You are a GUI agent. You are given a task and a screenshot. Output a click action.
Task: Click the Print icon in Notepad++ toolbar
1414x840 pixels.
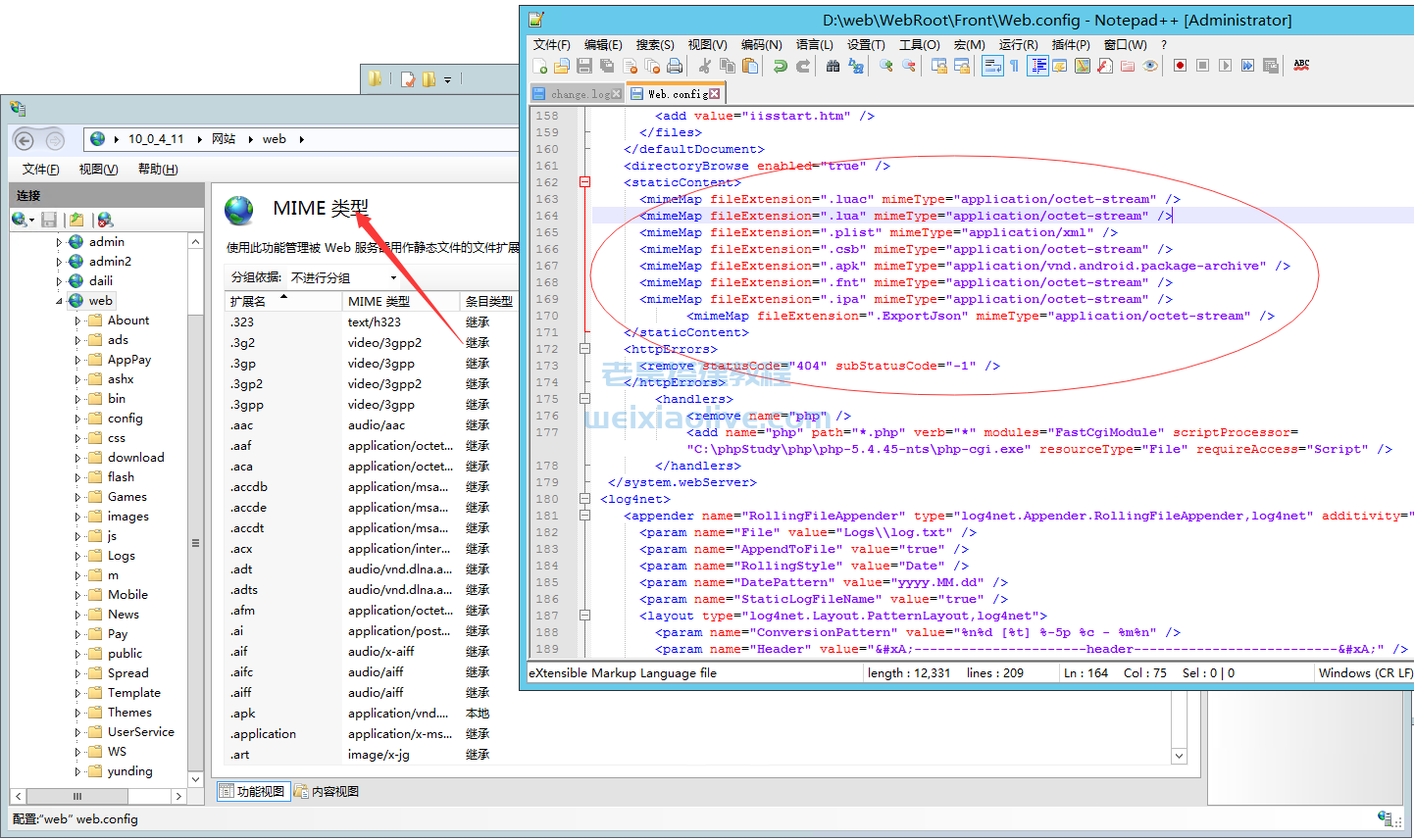[675, 66]
